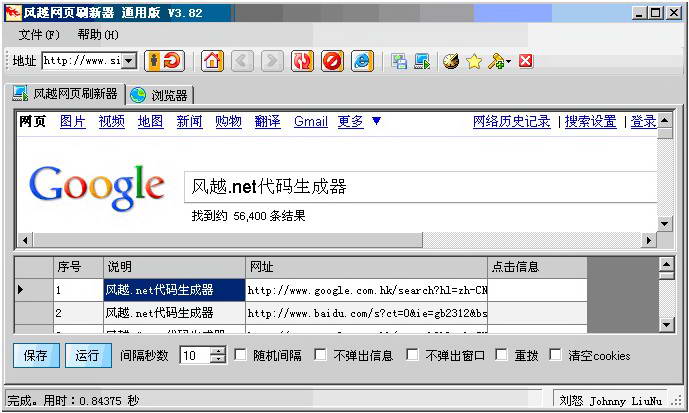Open the 文件(F) menu

click(x=39, y=35)
